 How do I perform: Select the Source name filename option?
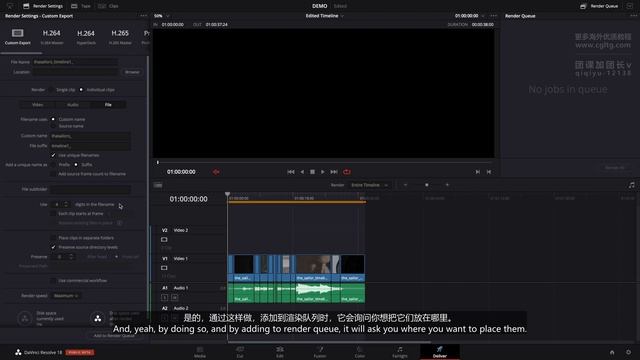[53, 126]
